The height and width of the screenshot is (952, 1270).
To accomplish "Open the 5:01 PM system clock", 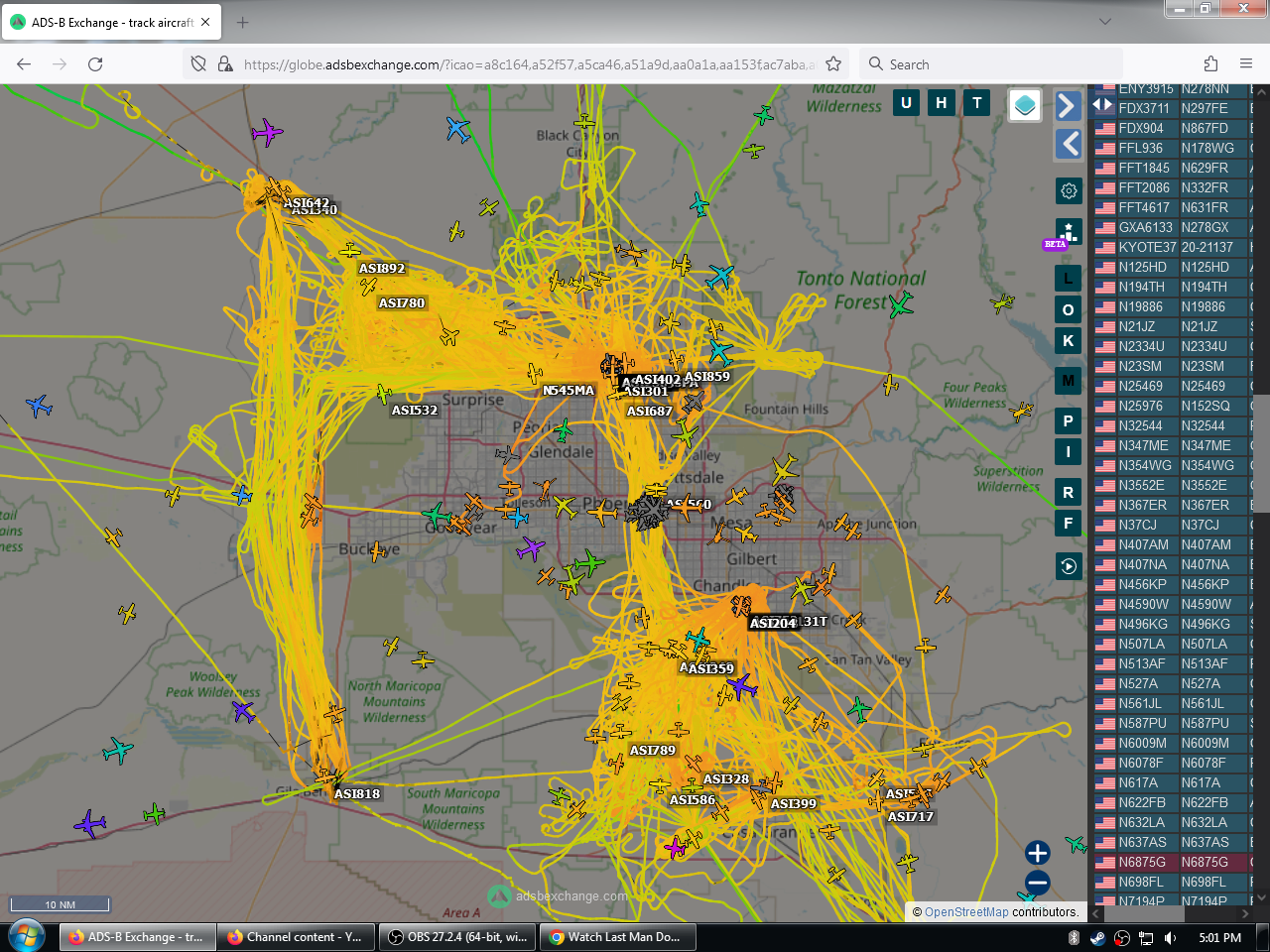I will [x=1220, y=938].
